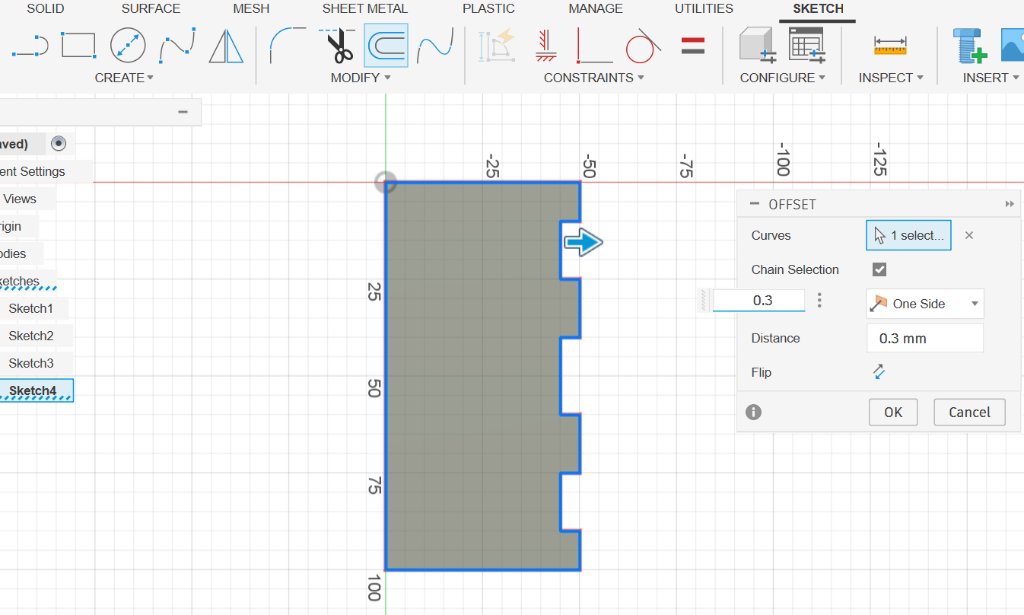Viewport: 1024px width, 615px height.
Task: Clear the Curves selection with X
Action: coord(969,236)
